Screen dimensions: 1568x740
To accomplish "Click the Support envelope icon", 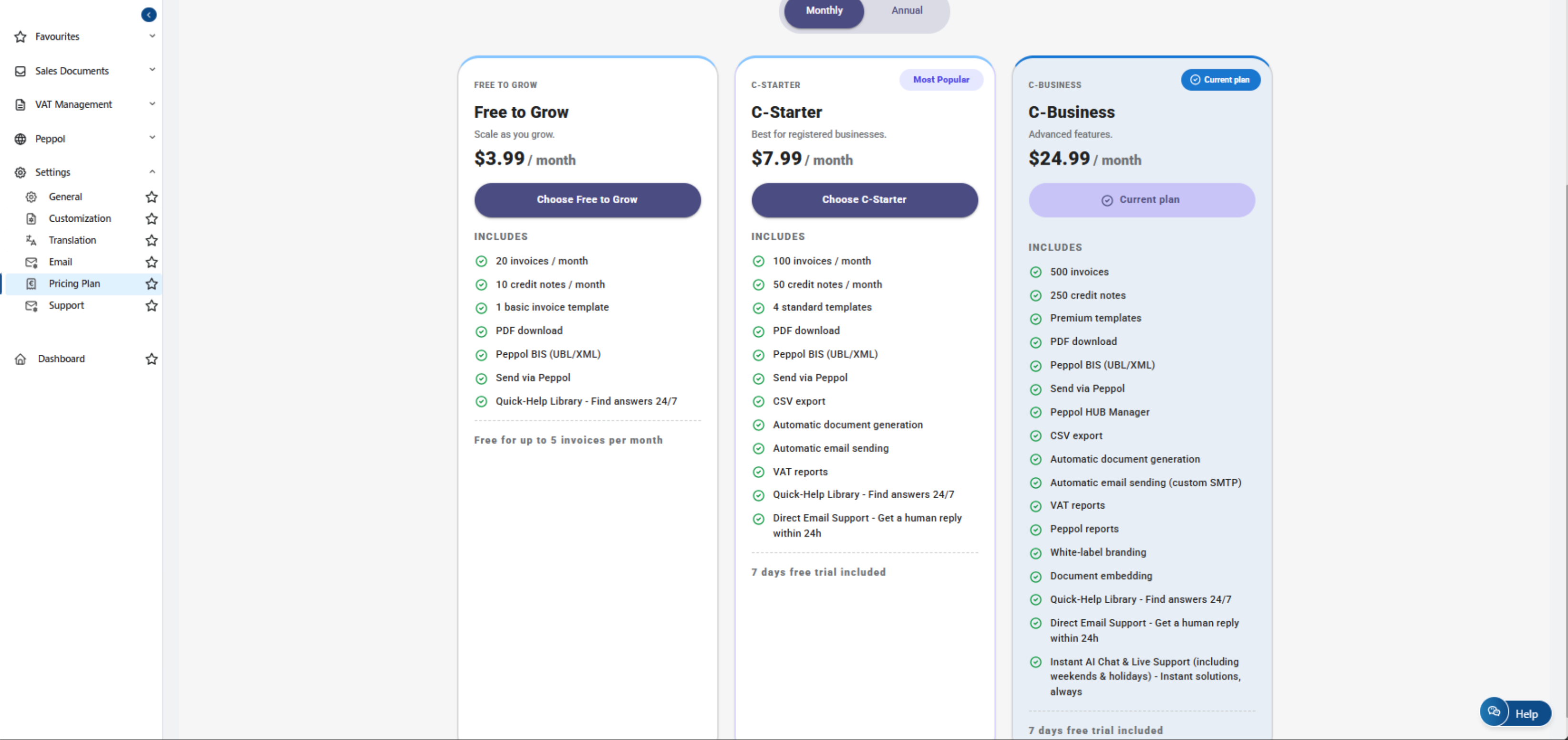I will (31, 306).
